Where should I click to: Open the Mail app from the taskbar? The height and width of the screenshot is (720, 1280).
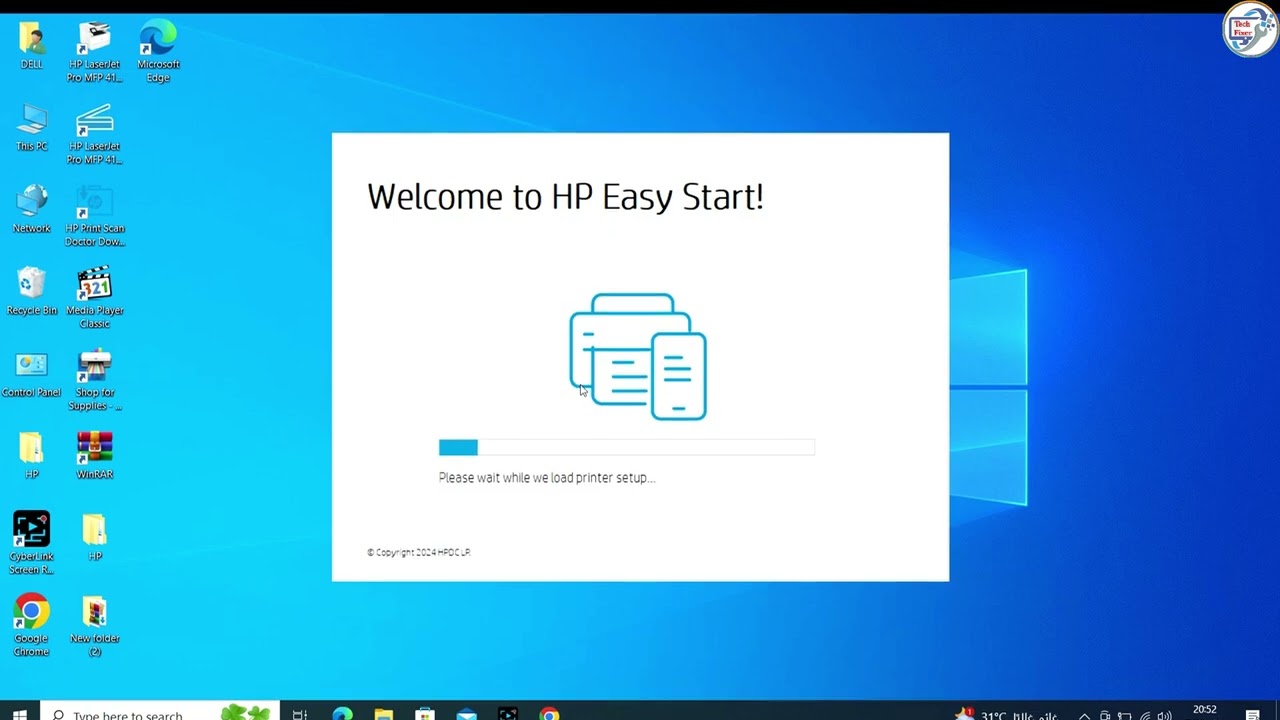pos(467,713)
